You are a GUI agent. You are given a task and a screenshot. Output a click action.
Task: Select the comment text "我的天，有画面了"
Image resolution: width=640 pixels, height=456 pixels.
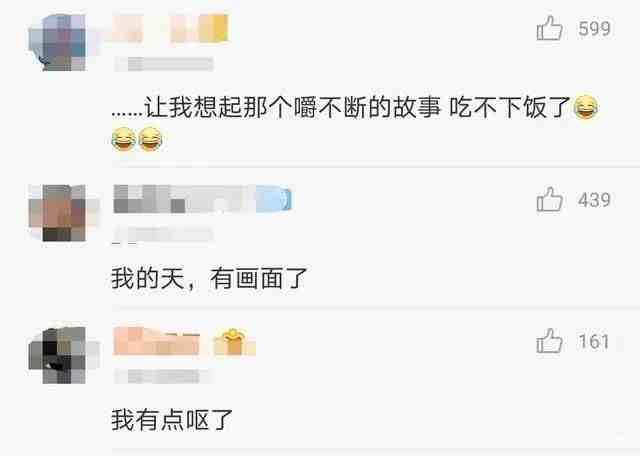click(x=209, y=279)
